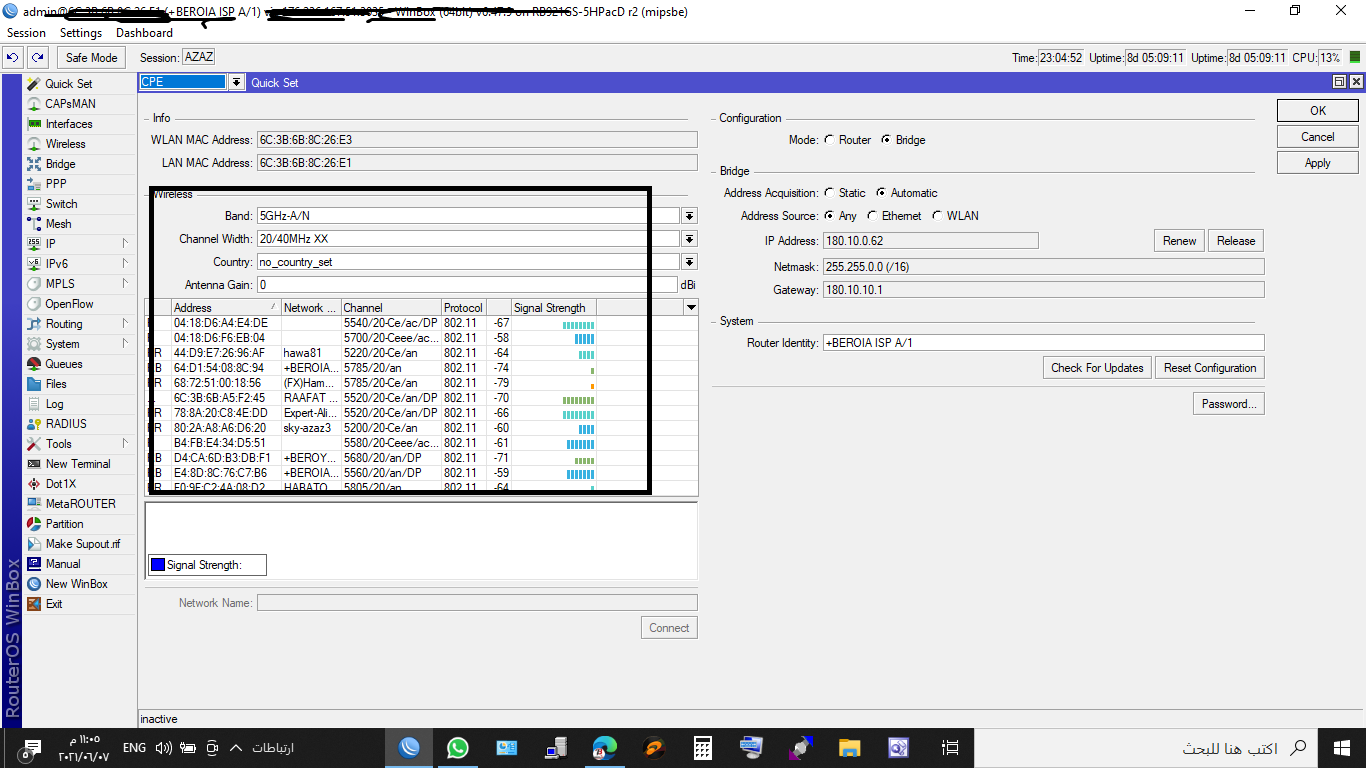Click the blue Signal Strength color swatch
The height and width of the screenshot is (768, 1366).
(157, 565)
